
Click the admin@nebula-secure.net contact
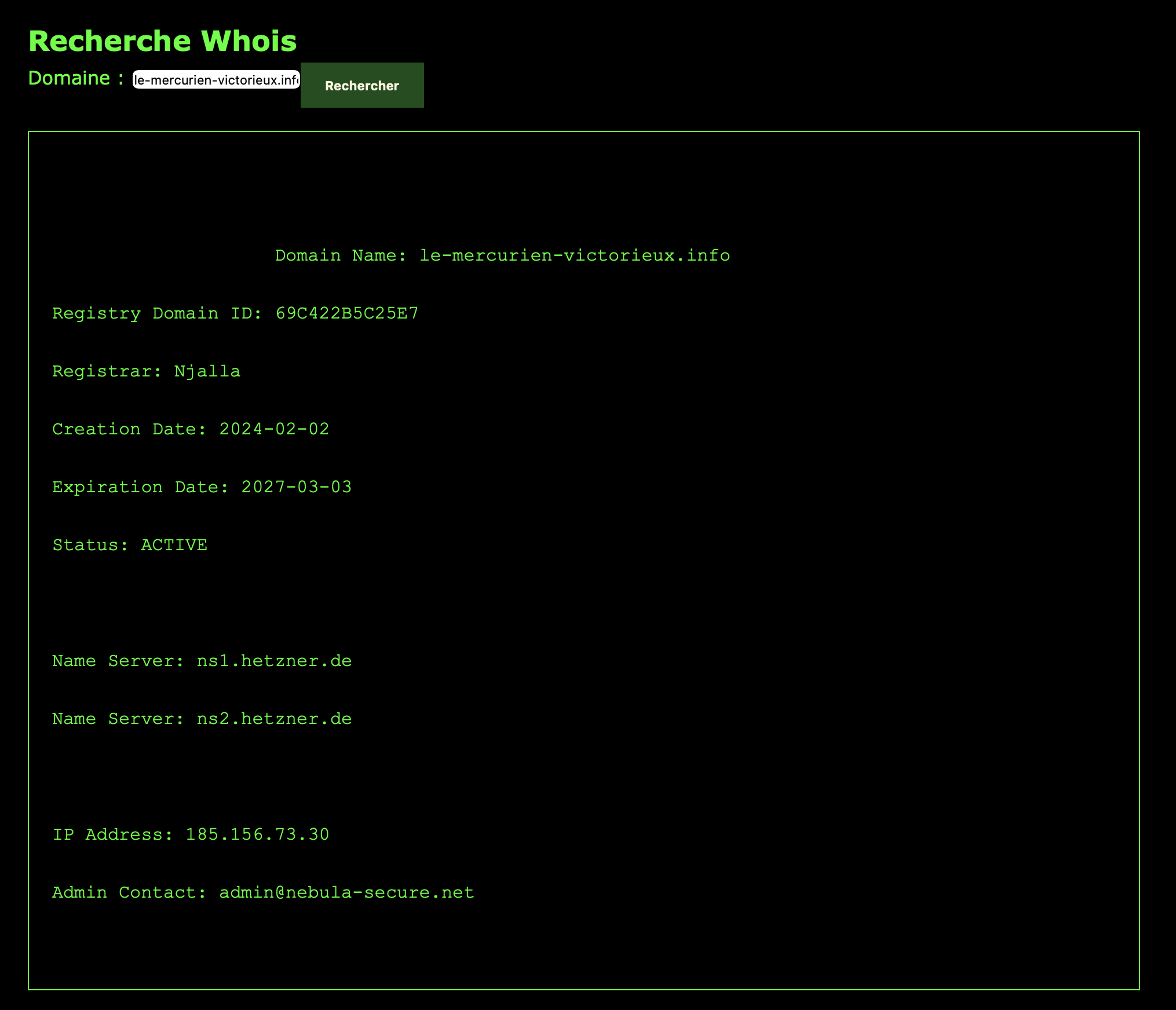346,892
